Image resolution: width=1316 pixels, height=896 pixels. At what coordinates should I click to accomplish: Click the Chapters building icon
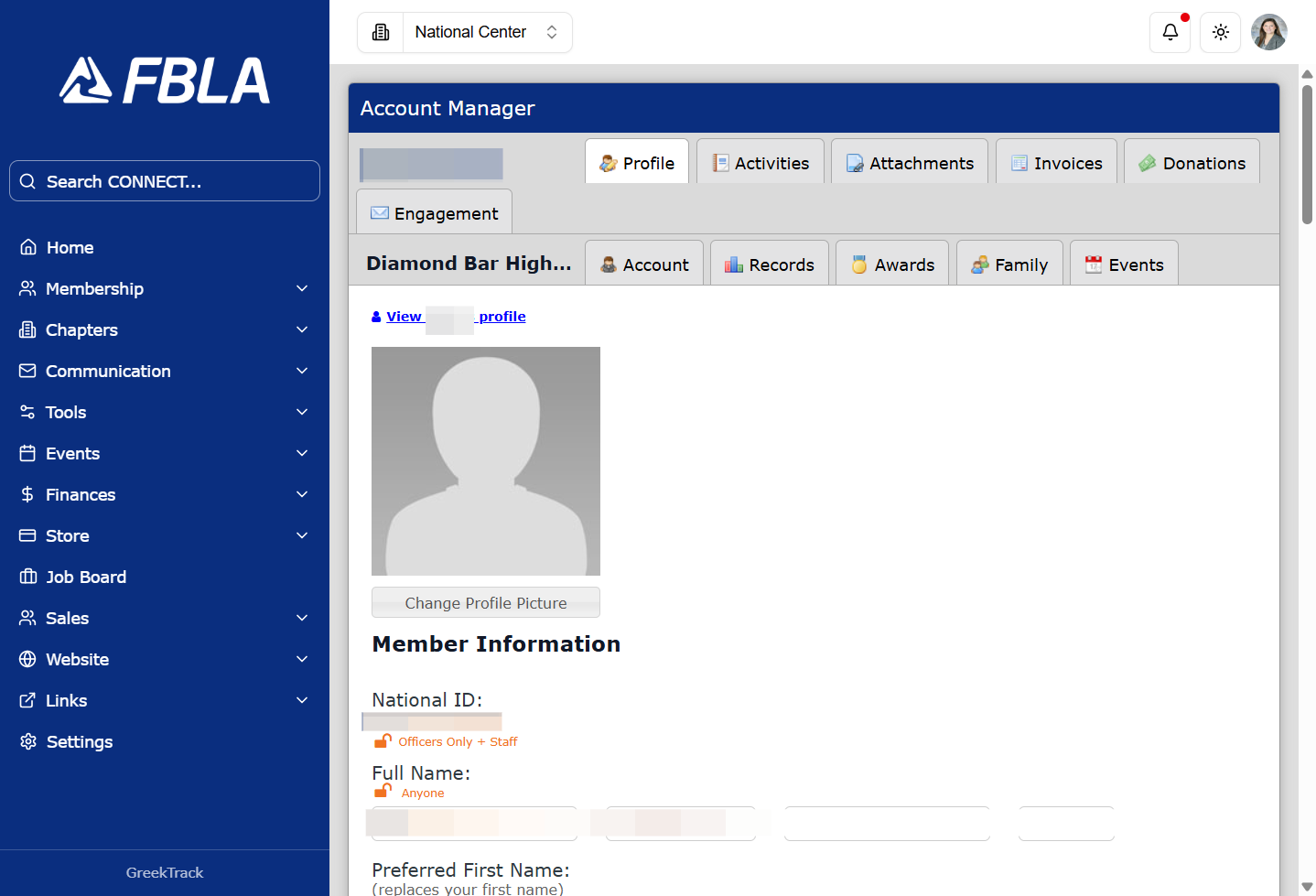point(27,329)
